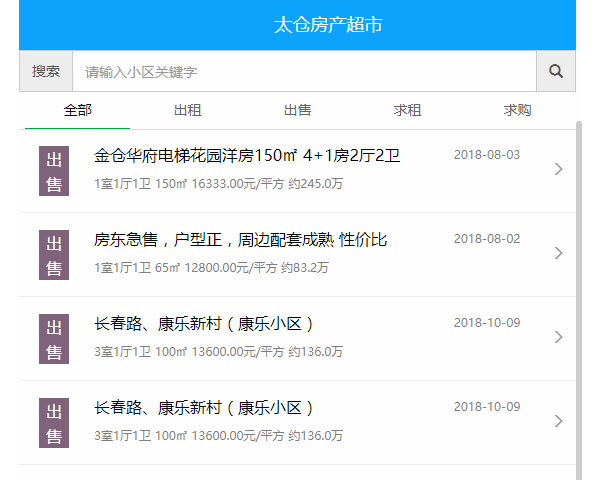Click the 出售 badge on 金仓华府 listing
The height and width of the screenshot is (480, 600).
tap(54, 171)
